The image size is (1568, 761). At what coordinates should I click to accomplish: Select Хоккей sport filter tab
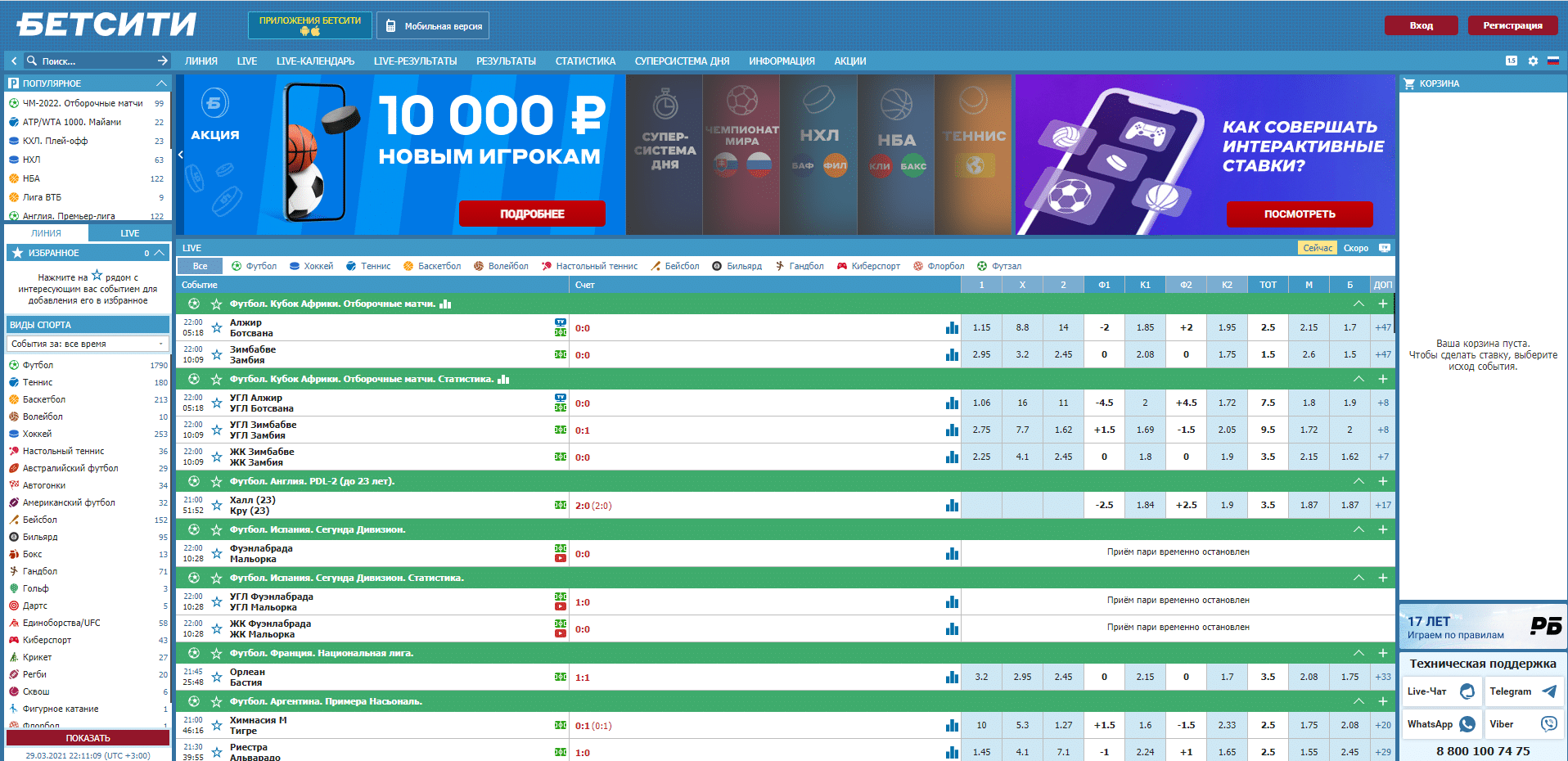tap(311, 266)
